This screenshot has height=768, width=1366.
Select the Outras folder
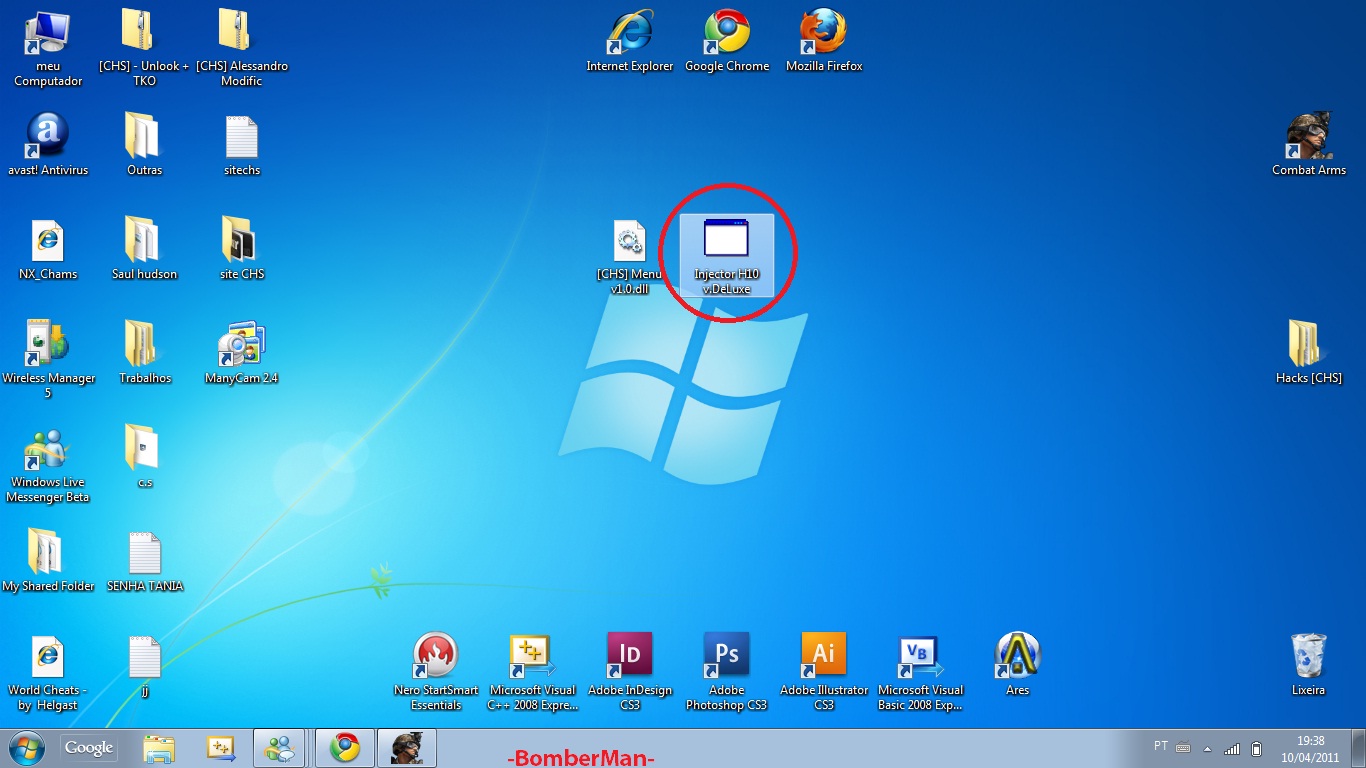(x=144, y=145)
